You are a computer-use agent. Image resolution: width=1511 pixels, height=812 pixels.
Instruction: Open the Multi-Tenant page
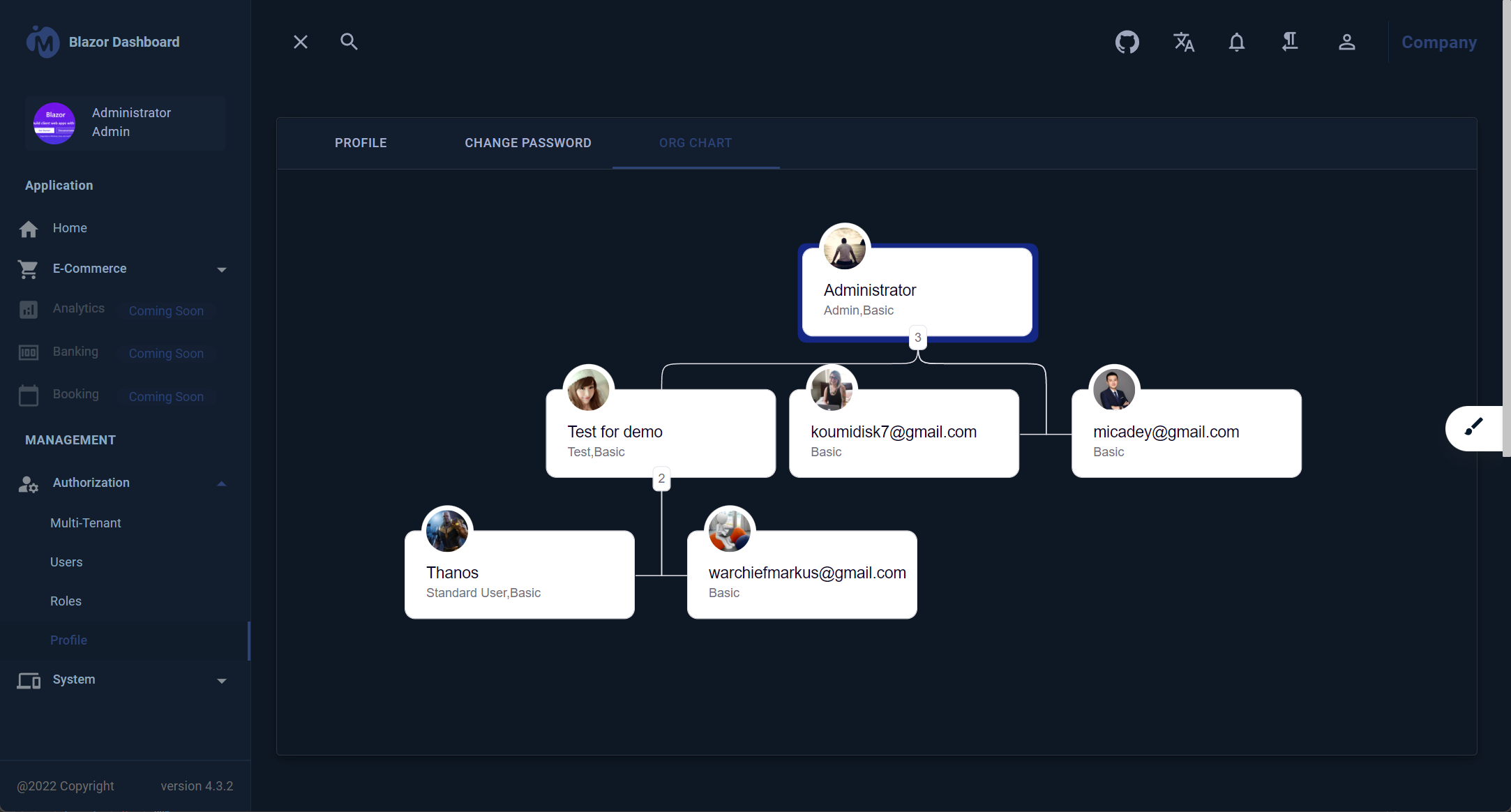pyautogui.click(x=85, y=523)
